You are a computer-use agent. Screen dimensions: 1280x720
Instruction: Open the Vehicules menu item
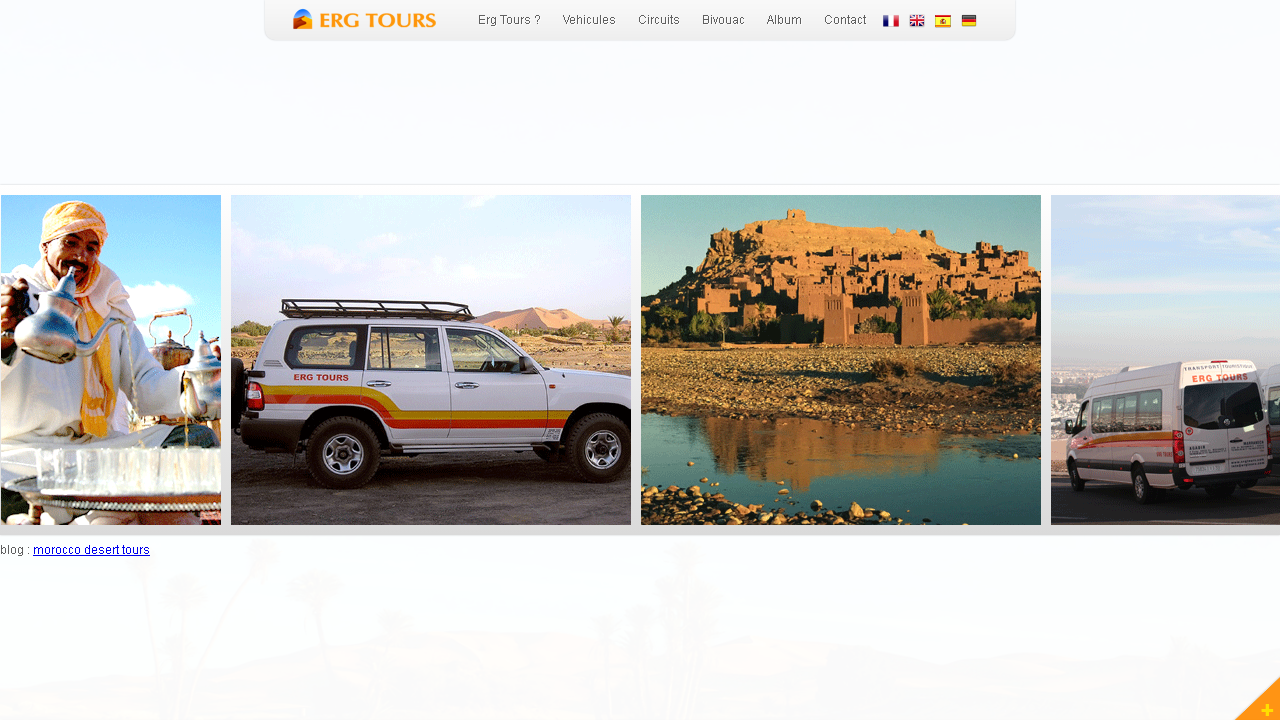tap(589, 20)
